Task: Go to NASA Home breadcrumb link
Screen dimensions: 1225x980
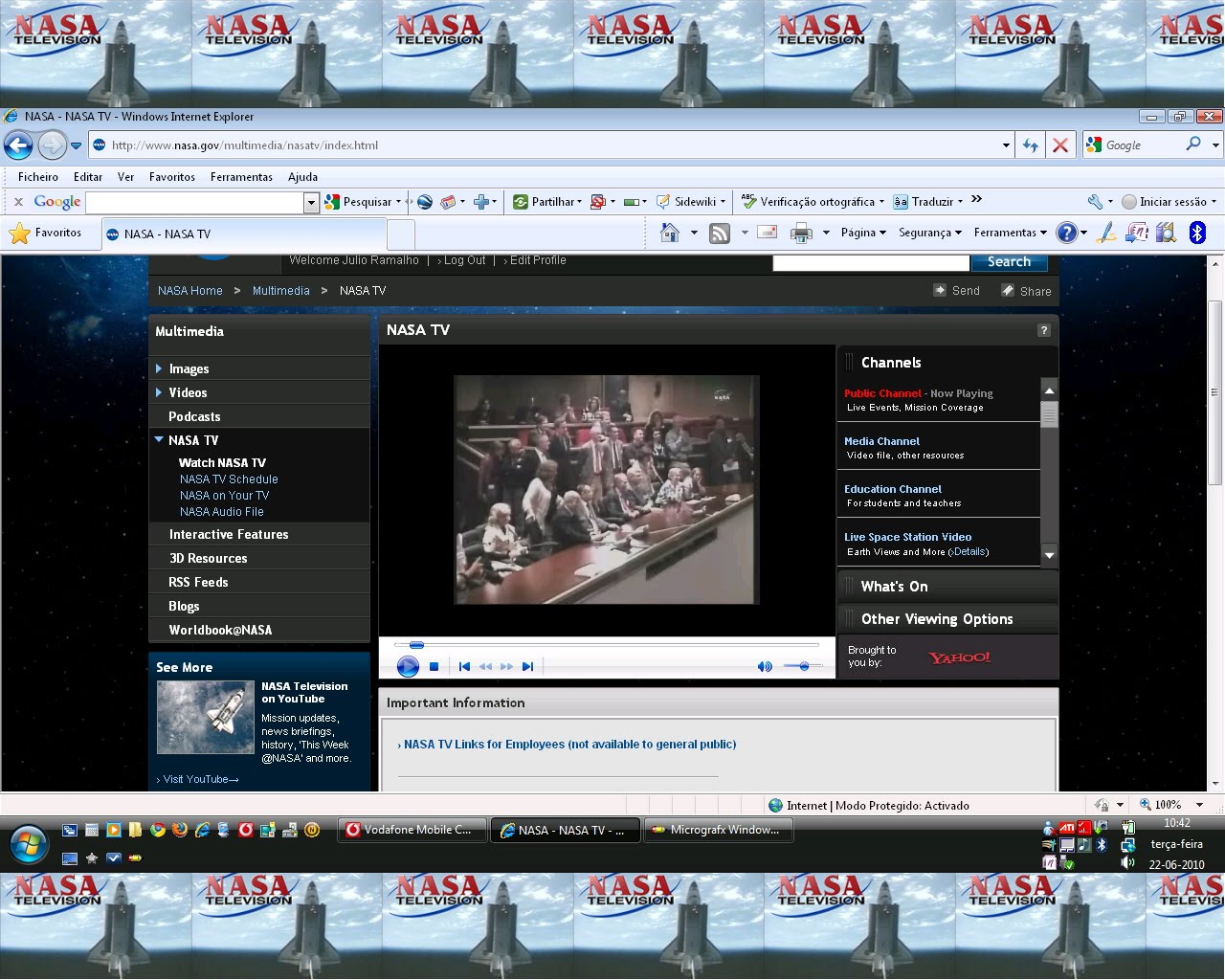Action: point(190,291)
